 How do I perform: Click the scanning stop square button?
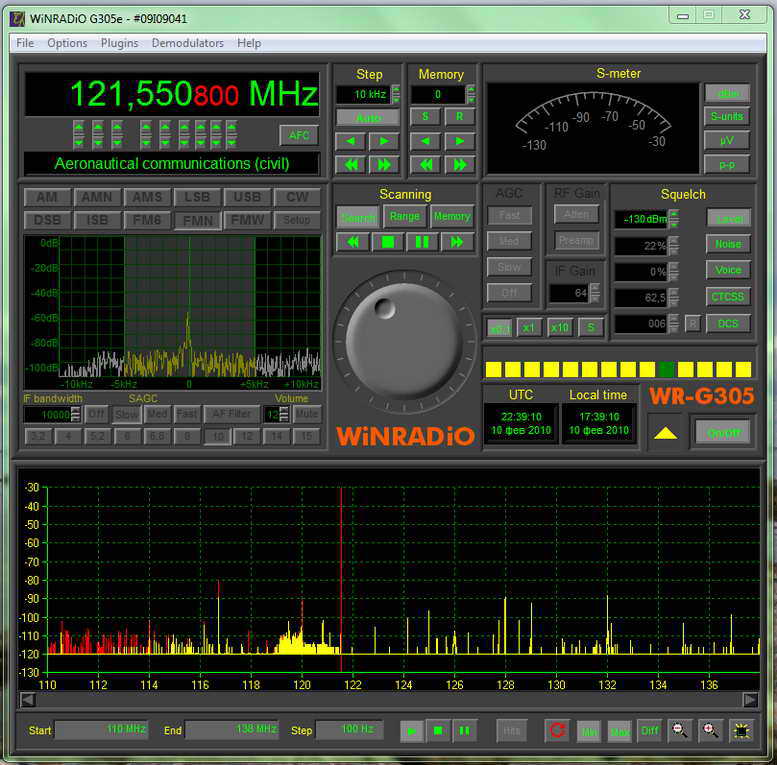388,242
